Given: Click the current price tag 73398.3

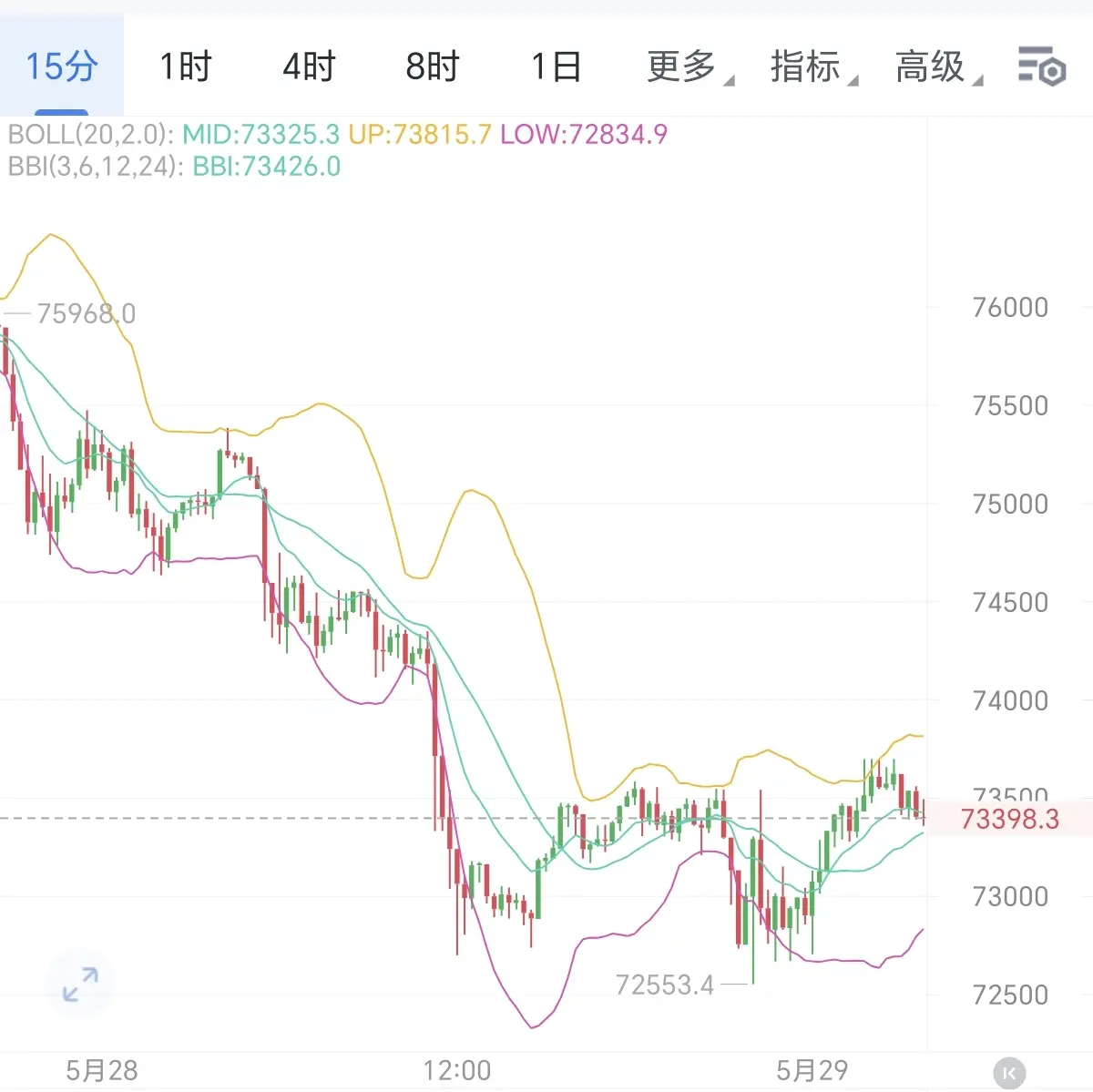Looking at the screenshot, I should [1010, 819].
